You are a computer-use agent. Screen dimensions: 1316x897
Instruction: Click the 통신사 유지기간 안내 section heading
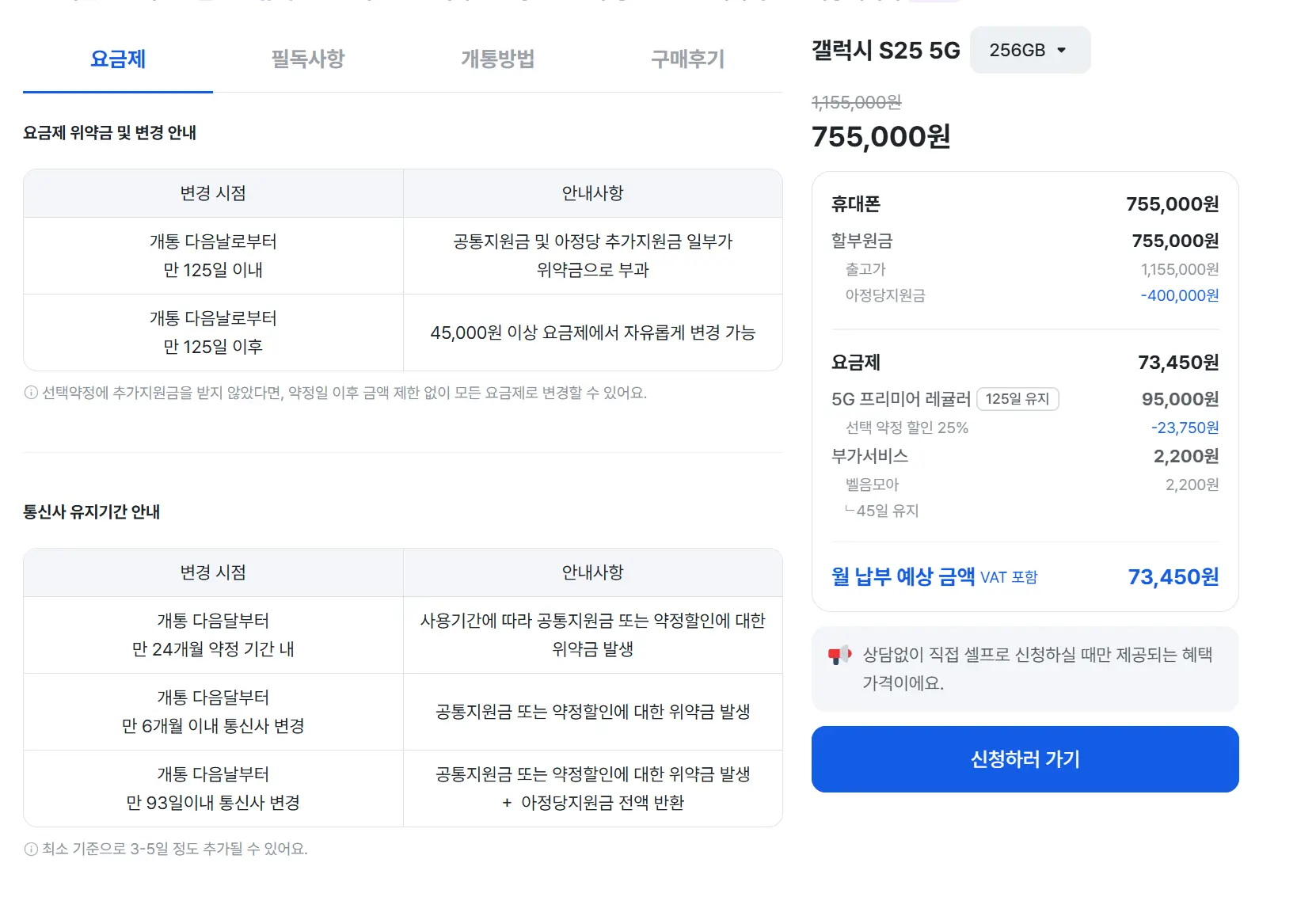pos(92,512)
